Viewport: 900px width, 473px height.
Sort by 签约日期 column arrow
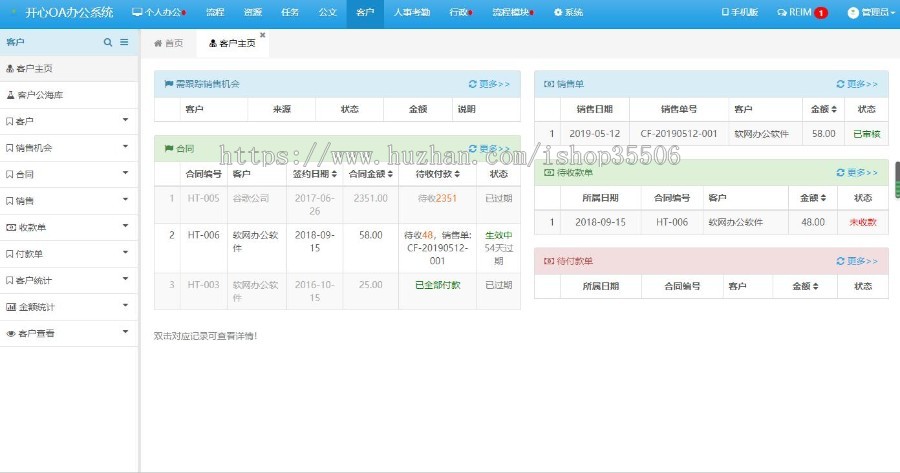click(334, 174)
